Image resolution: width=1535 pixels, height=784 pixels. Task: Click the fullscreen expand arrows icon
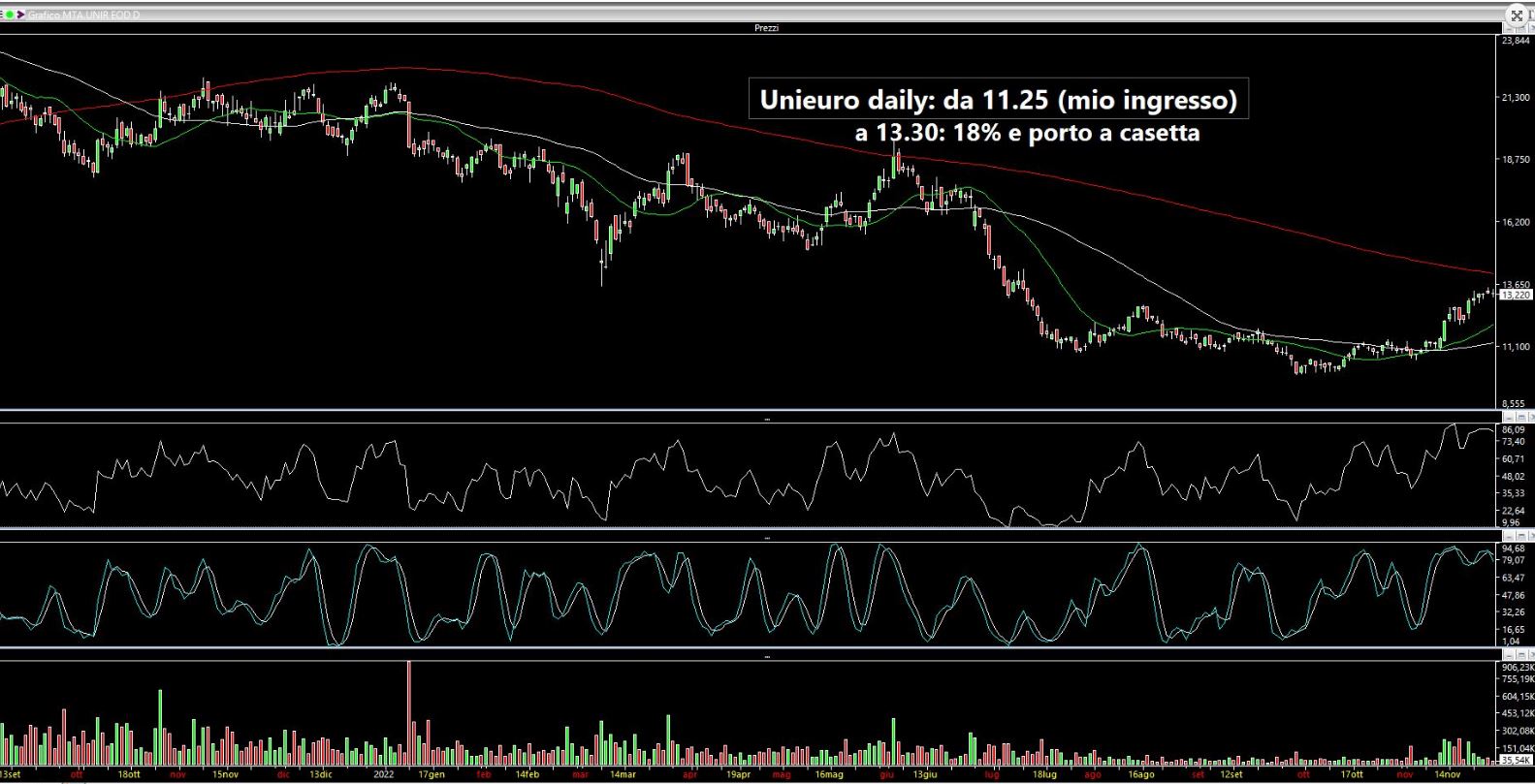coord(1517,16)
